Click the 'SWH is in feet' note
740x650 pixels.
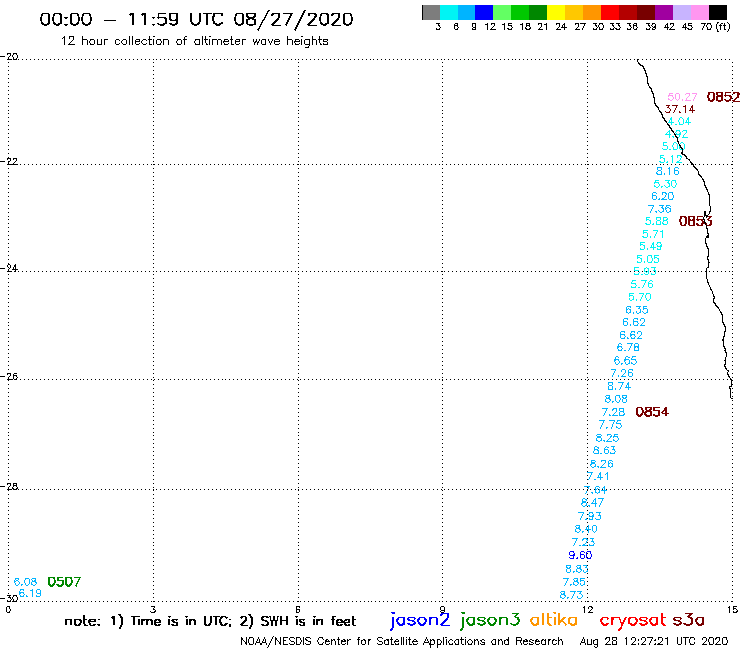[308, 621]
